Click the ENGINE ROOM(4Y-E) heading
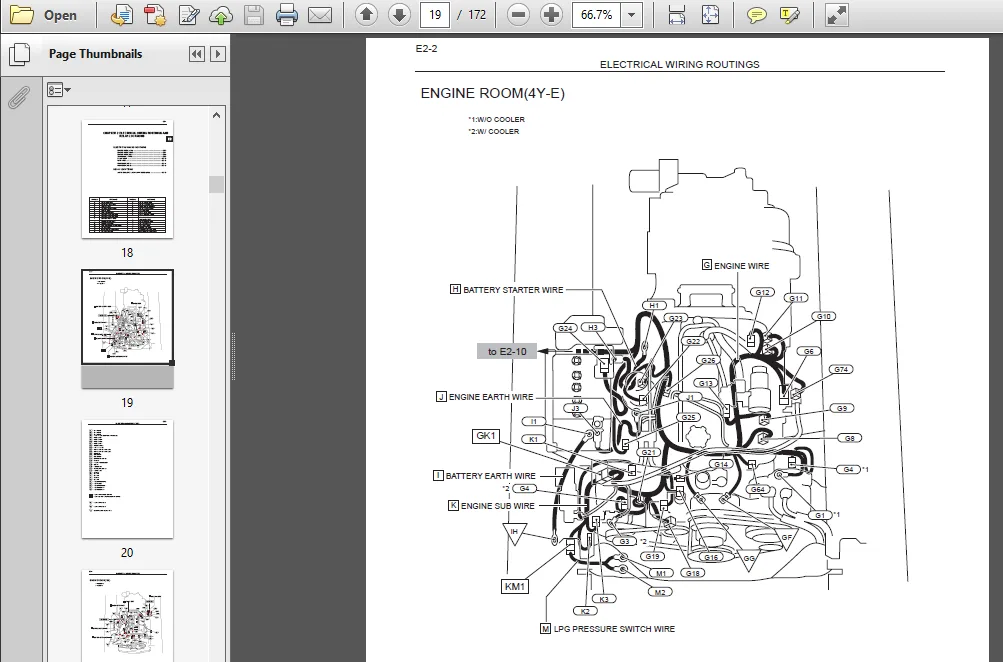Image resolution: width=1003 pixels, height=662 pixels. pos(493,93)
